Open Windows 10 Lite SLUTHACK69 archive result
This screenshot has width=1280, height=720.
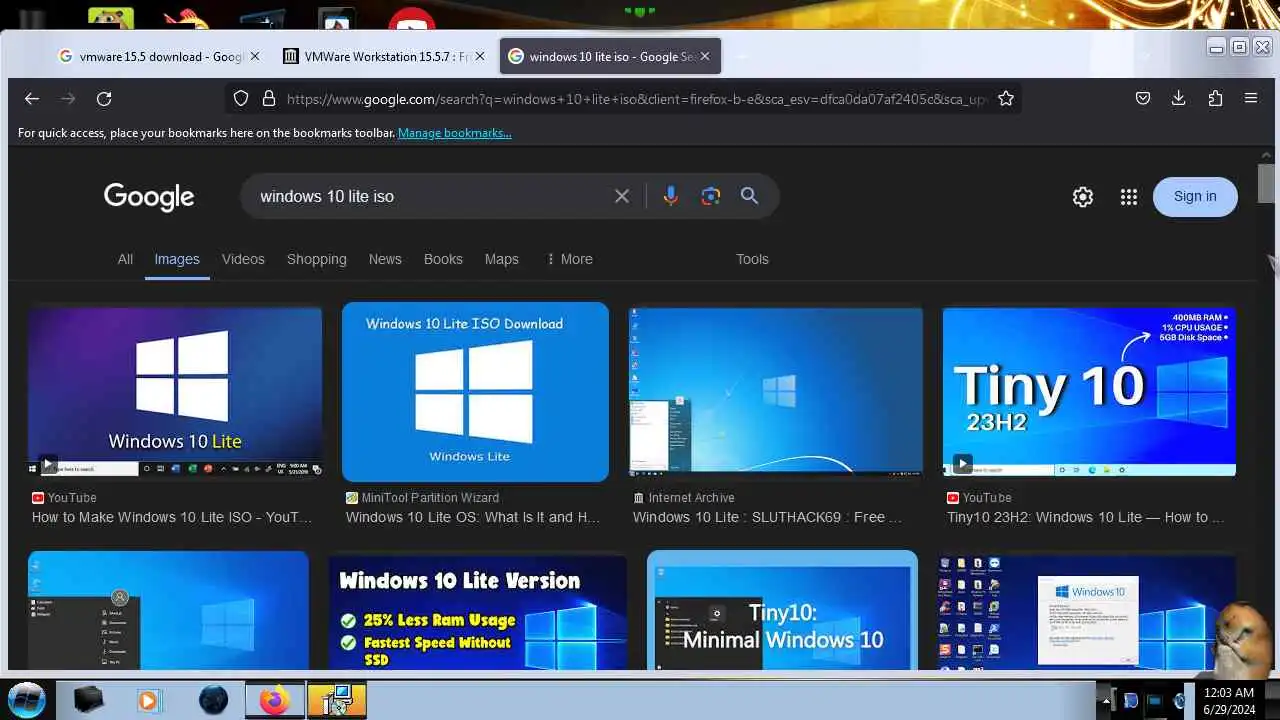(x=767, y=517)
